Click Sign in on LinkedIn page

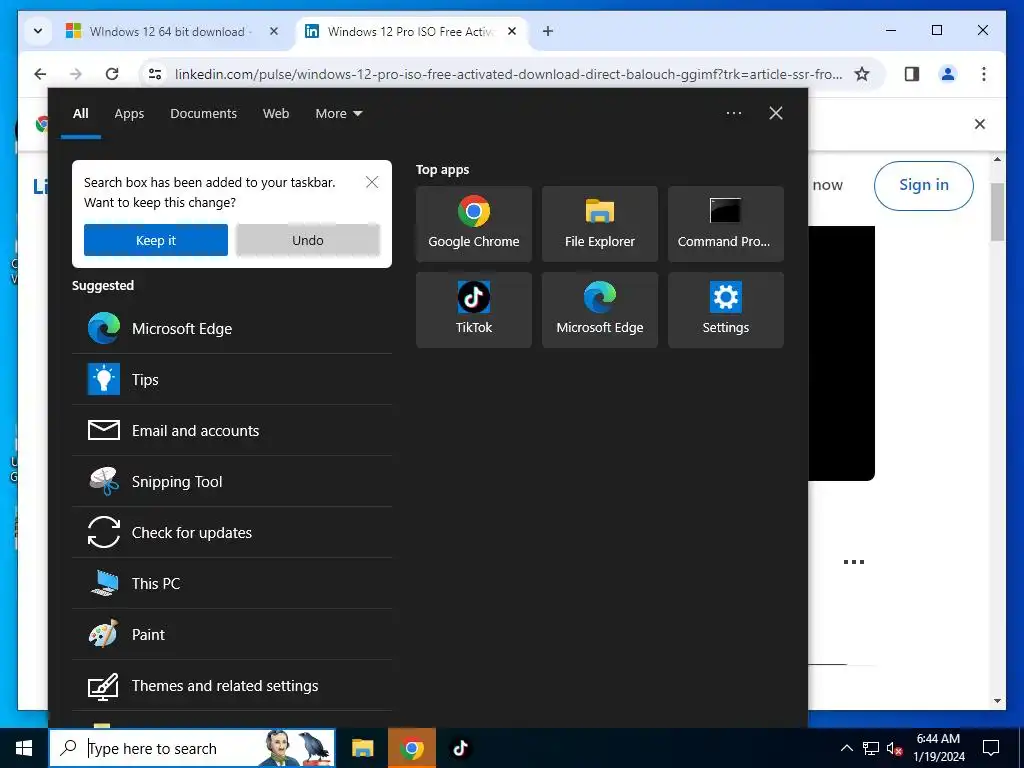[x=923, y=185]
